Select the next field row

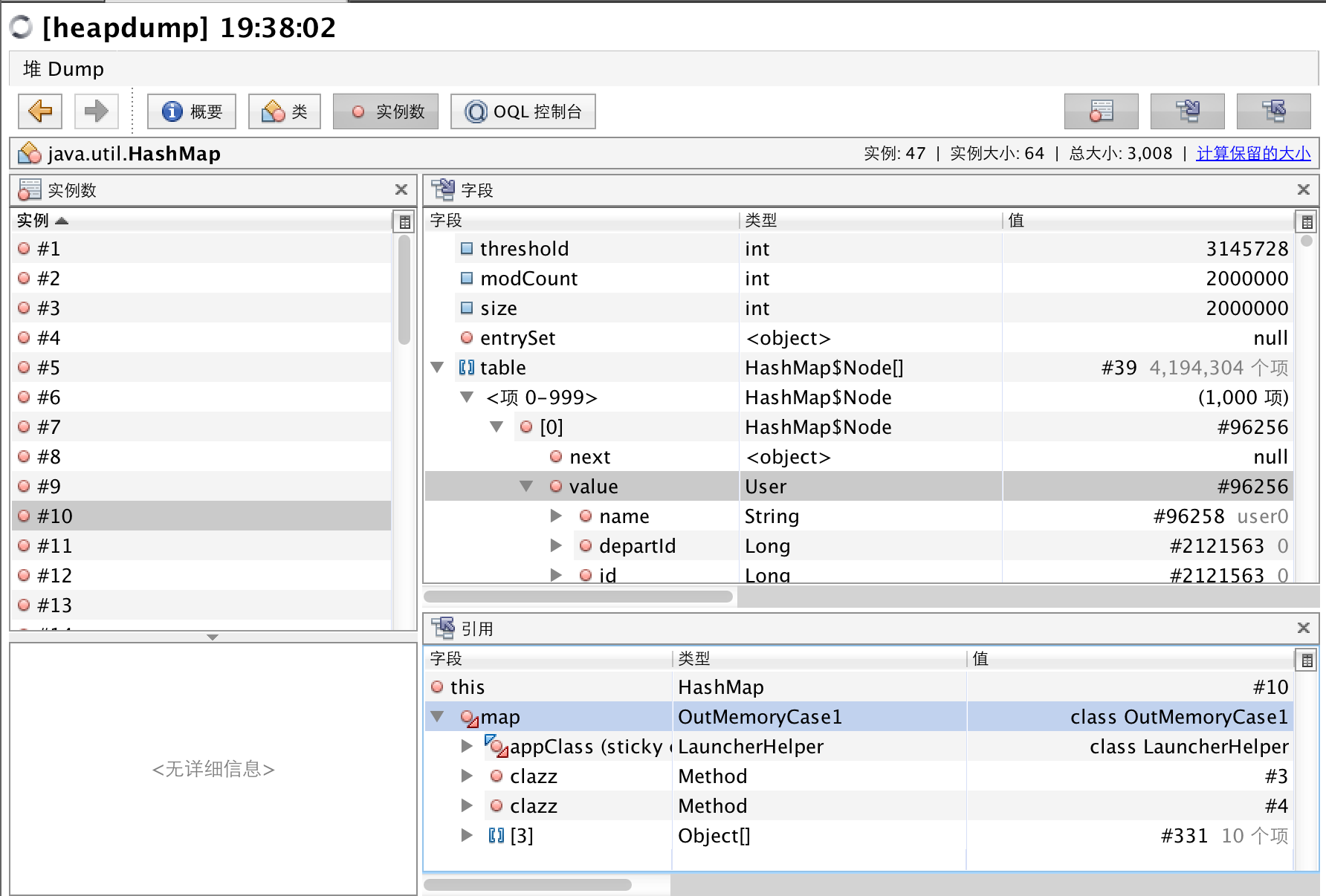coord(859,456)
